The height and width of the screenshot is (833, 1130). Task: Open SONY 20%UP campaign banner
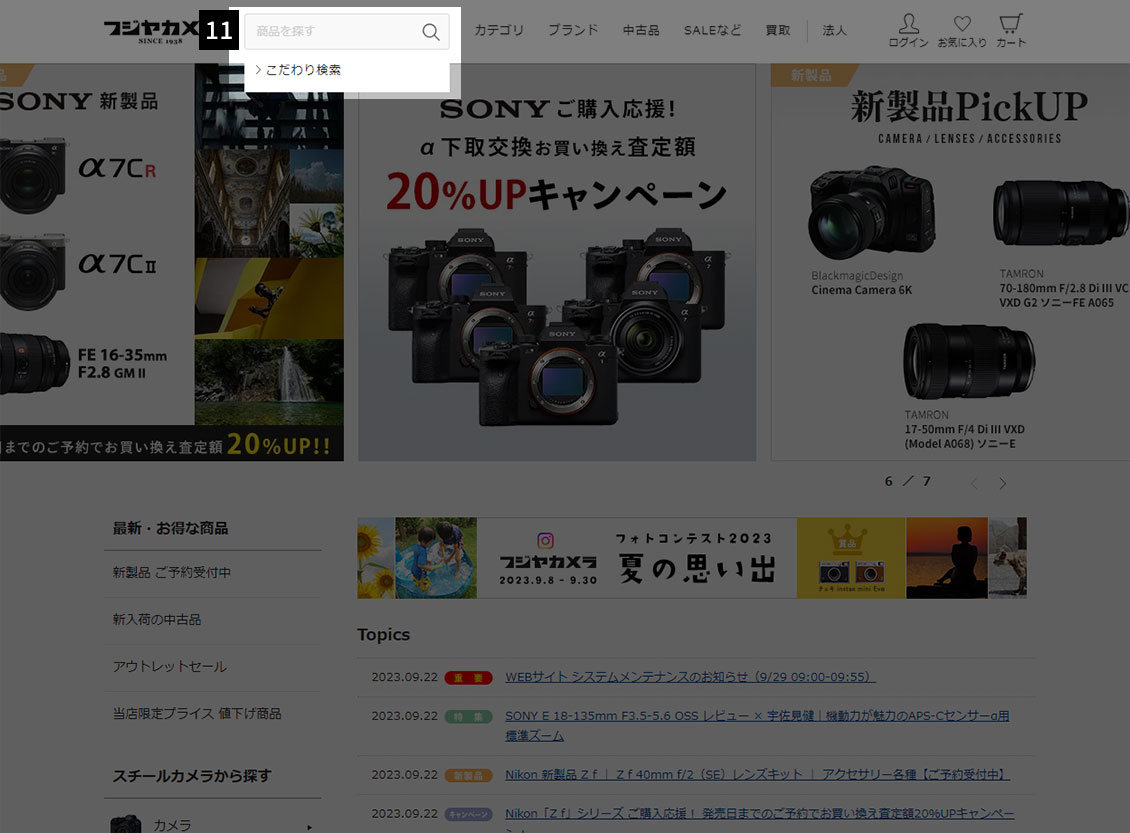557,262
